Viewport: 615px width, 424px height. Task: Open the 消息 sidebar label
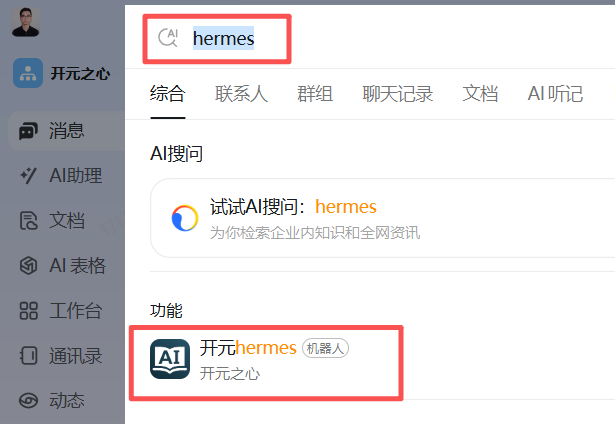pos(67,131)
